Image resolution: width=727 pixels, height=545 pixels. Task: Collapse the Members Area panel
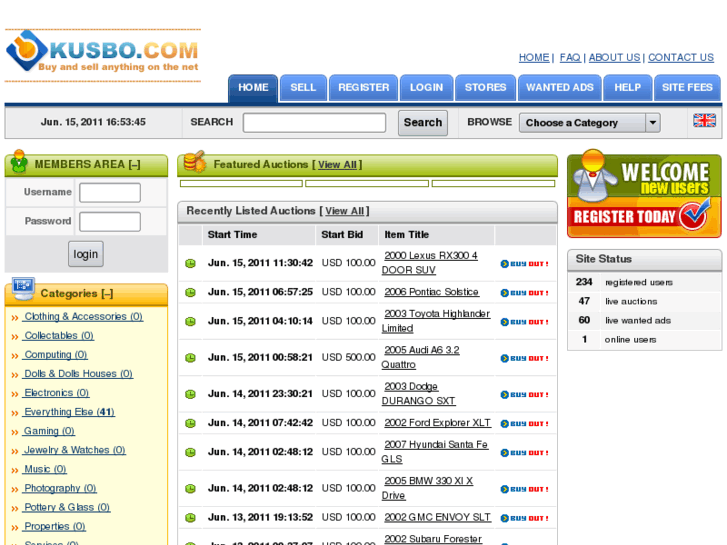click(134, 165)
